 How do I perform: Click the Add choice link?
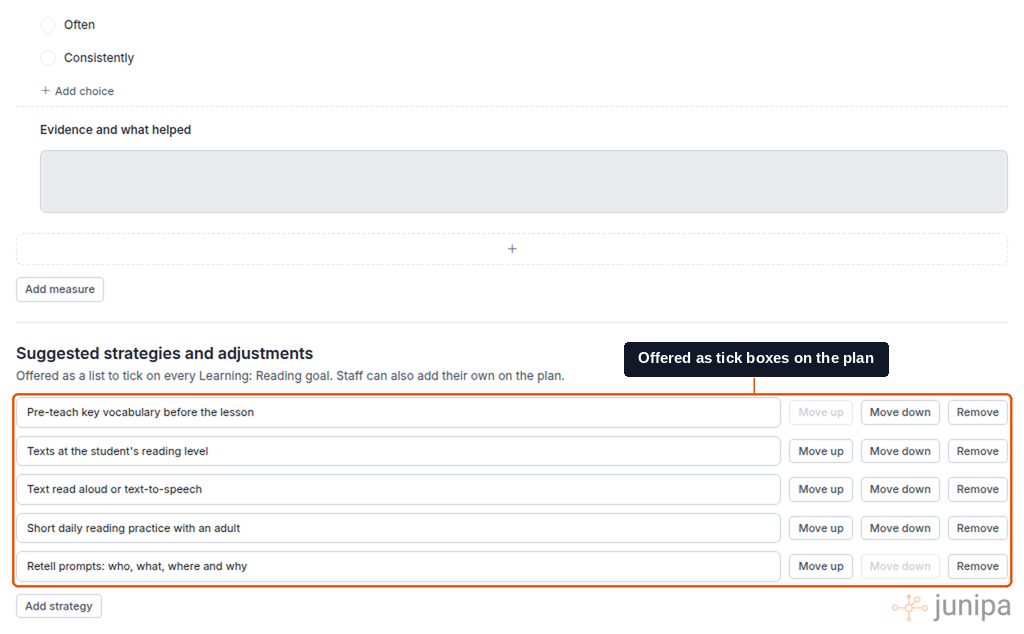point(77,91)
